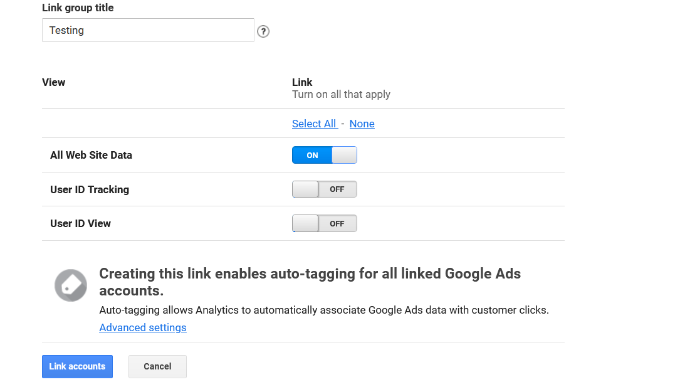Click the Auto-tagging allows Analytics description
Image resolution: width=680 pixels, height=382 pixels.
click(x=324, y=310)
